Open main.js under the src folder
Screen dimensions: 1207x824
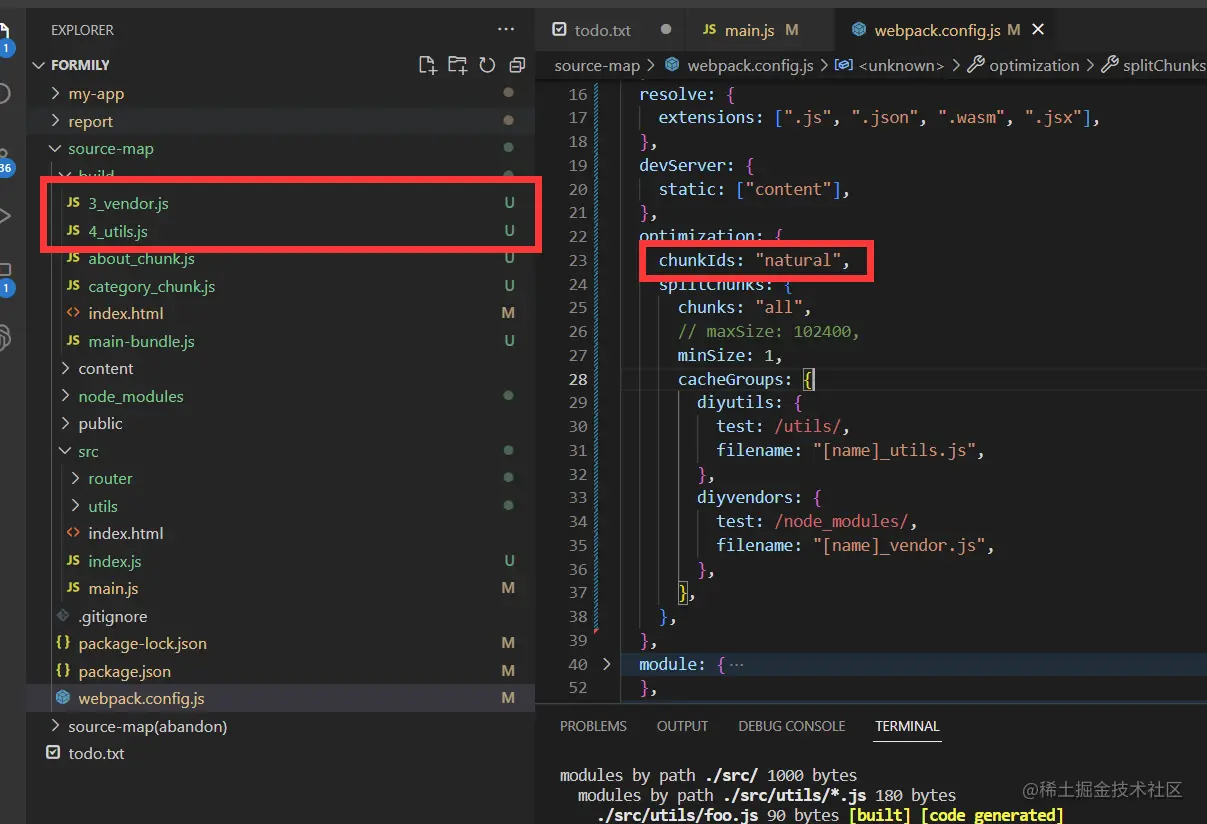(113, 588)
